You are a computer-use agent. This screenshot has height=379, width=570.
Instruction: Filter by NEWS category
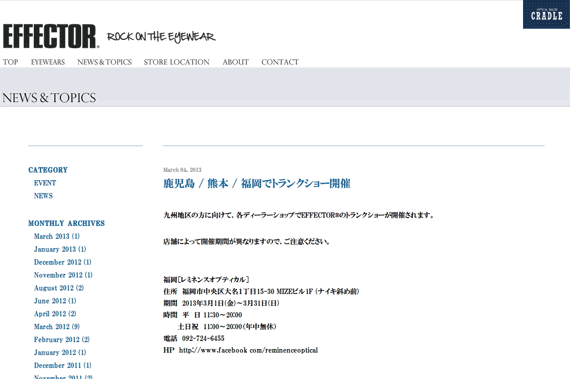43,196
